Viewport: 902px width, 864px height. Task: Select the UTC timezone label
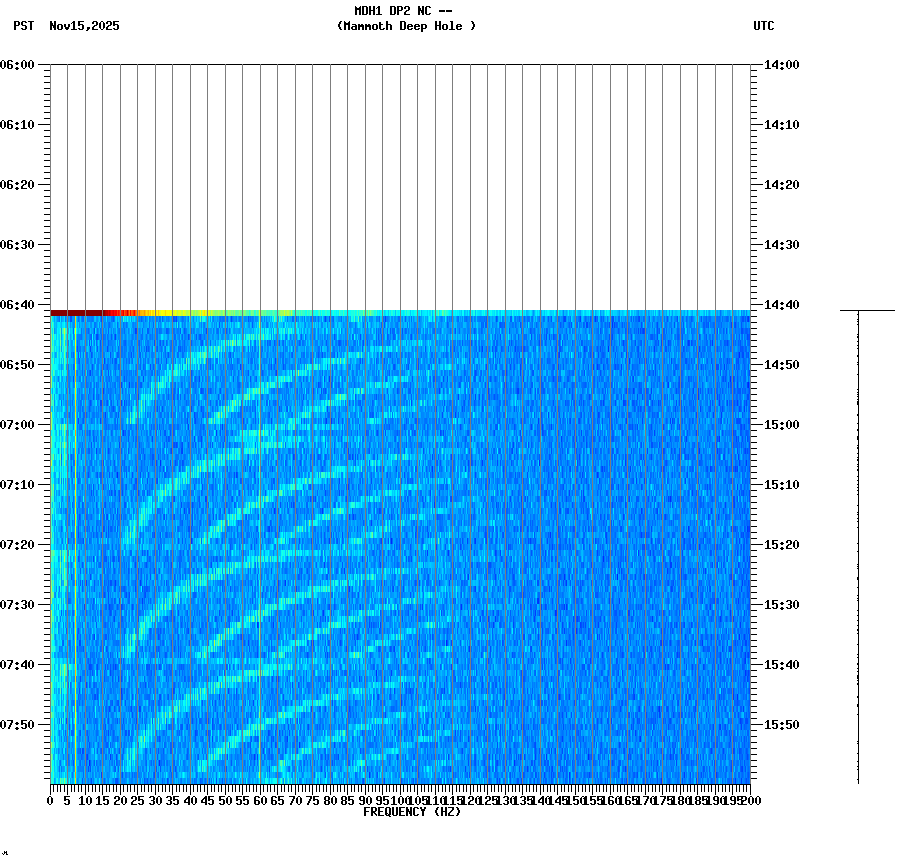click(x=764, y=27)
